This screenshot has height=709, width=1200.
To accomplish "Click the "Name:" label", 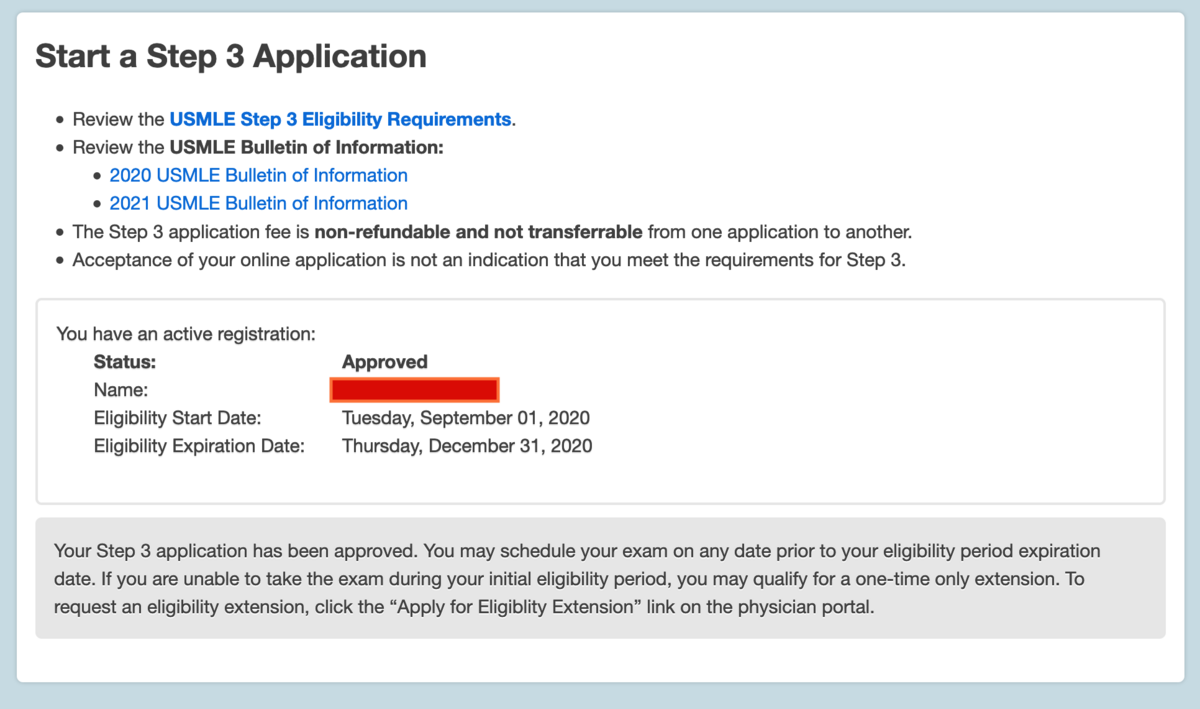I will click(120, 390).
